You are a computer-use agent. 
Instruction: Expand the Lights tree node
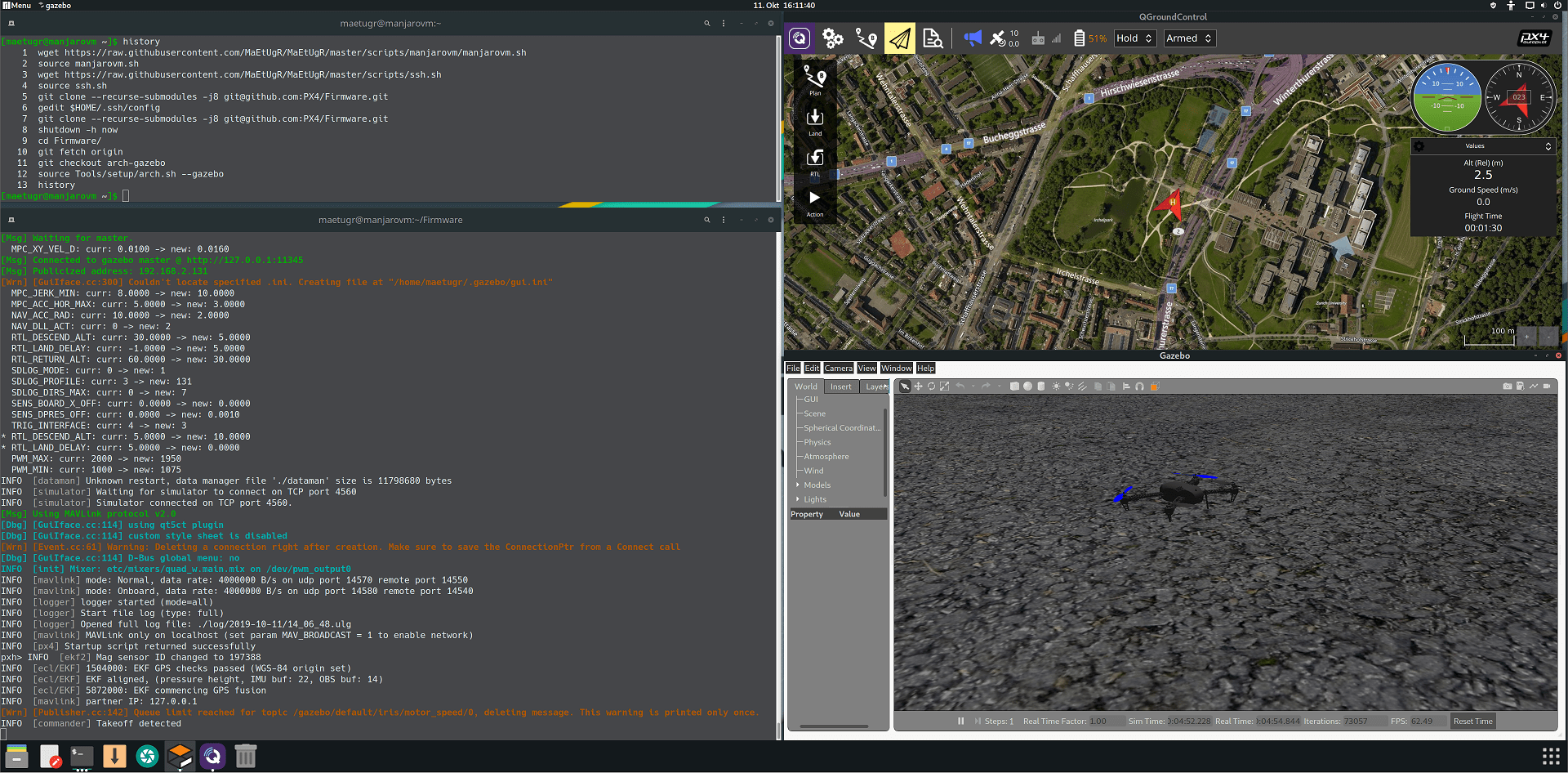pos(798,499)
